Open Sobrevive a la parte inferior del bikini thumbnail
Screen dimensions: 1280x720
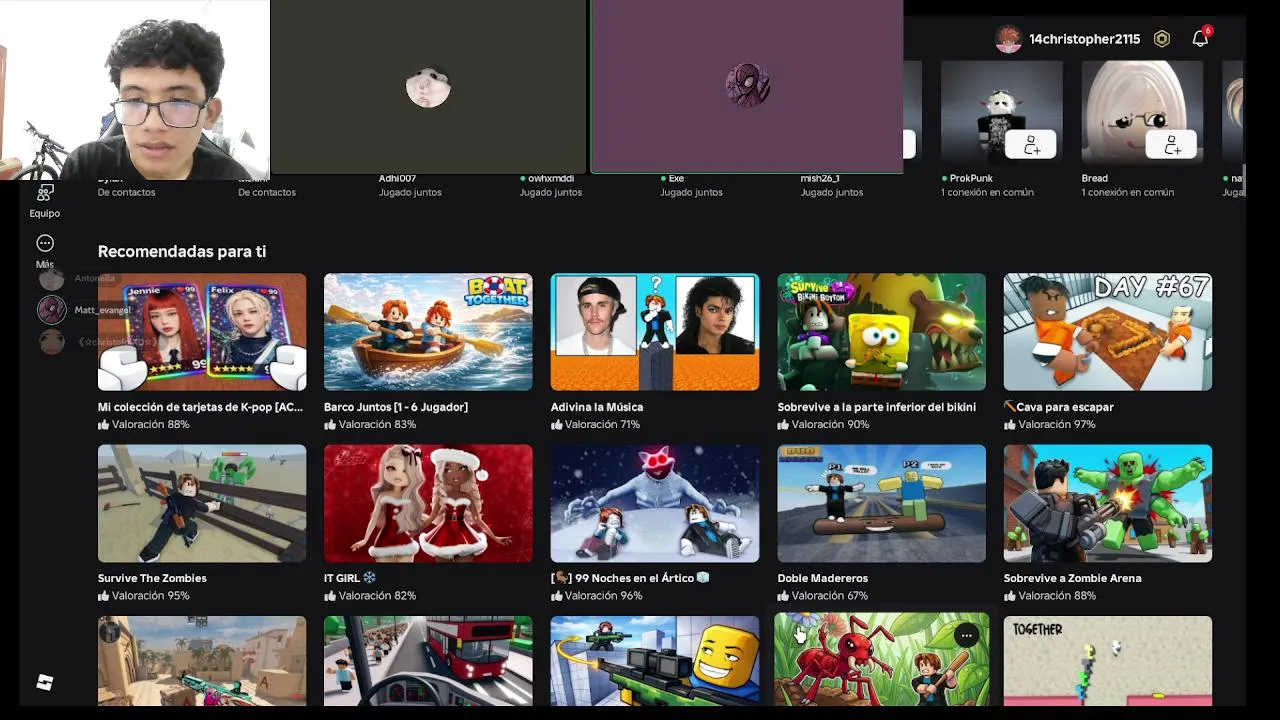pos(881,332)
